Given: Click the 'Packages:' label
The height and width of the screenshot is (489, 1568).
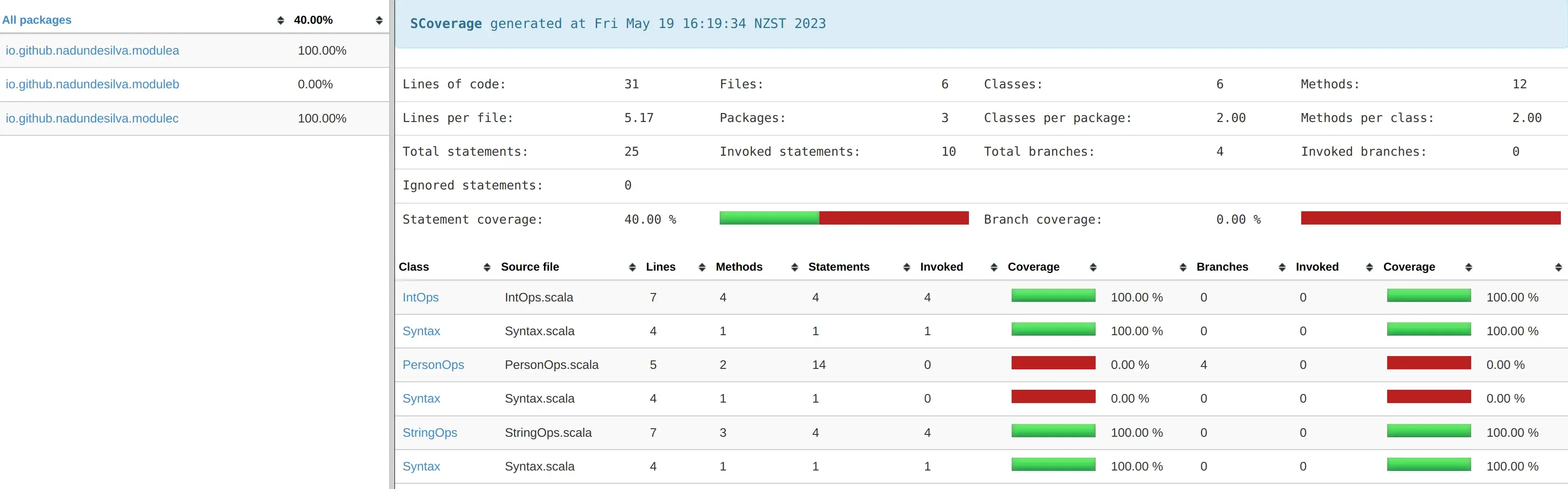Looking at the screenshot, I should pos(752,118).
